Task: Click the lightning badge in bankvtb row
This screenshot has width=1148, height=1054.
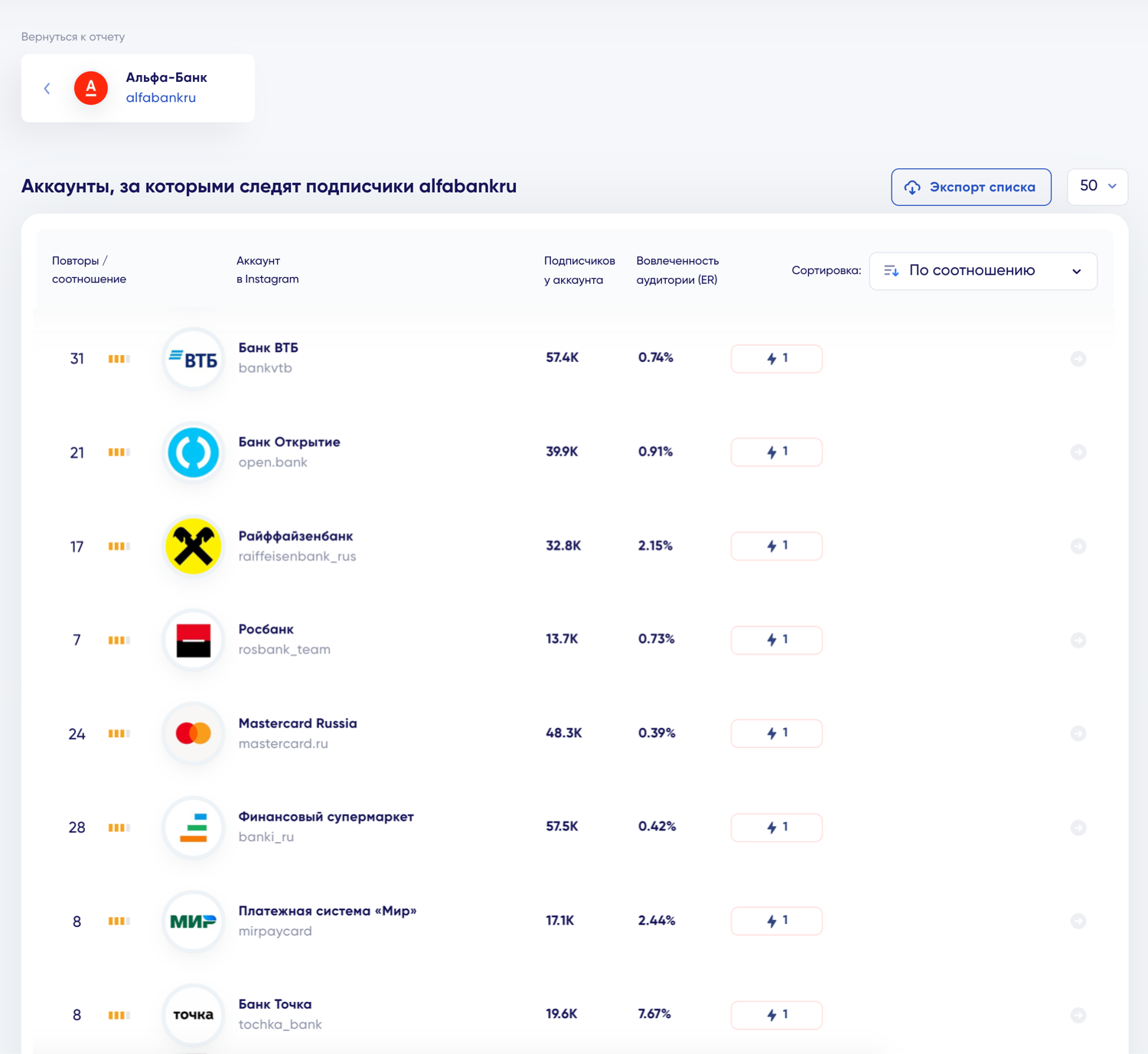Action: click(x=777, y=358)
